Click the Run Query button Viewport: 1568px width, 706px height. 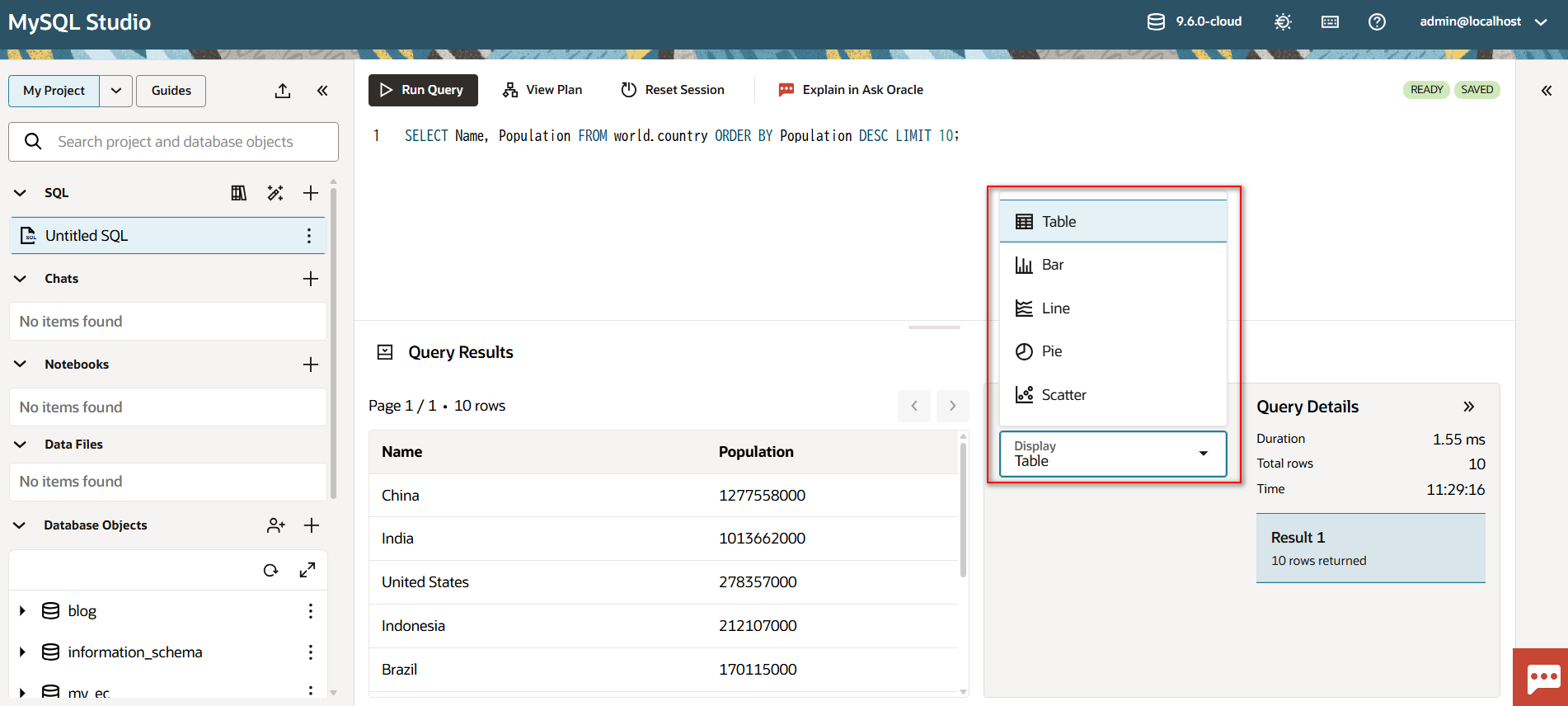click(423, 90)
